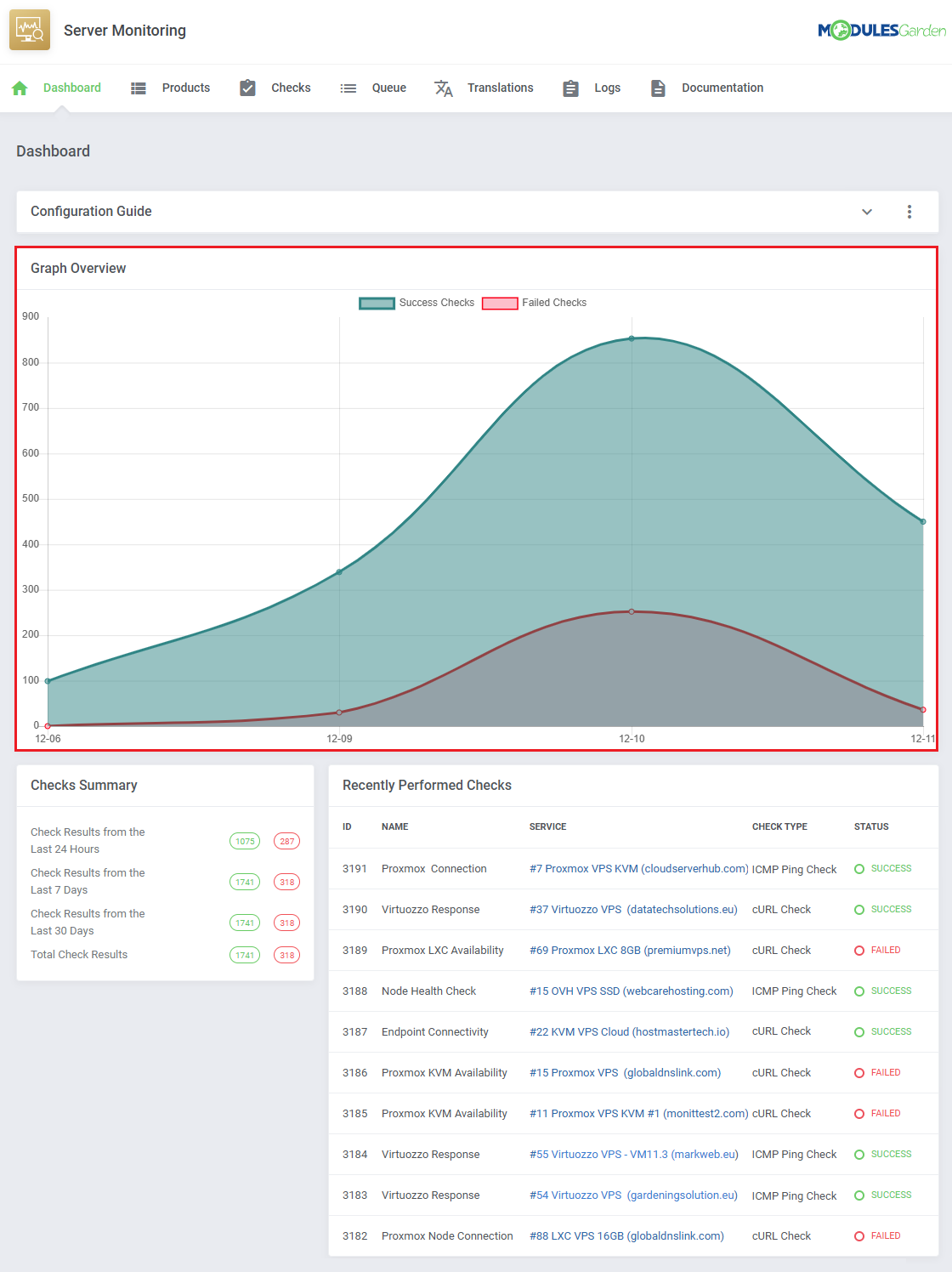
Task: Click the Endpoint Connectivity name cell
Action: (x=435, y=1032)
